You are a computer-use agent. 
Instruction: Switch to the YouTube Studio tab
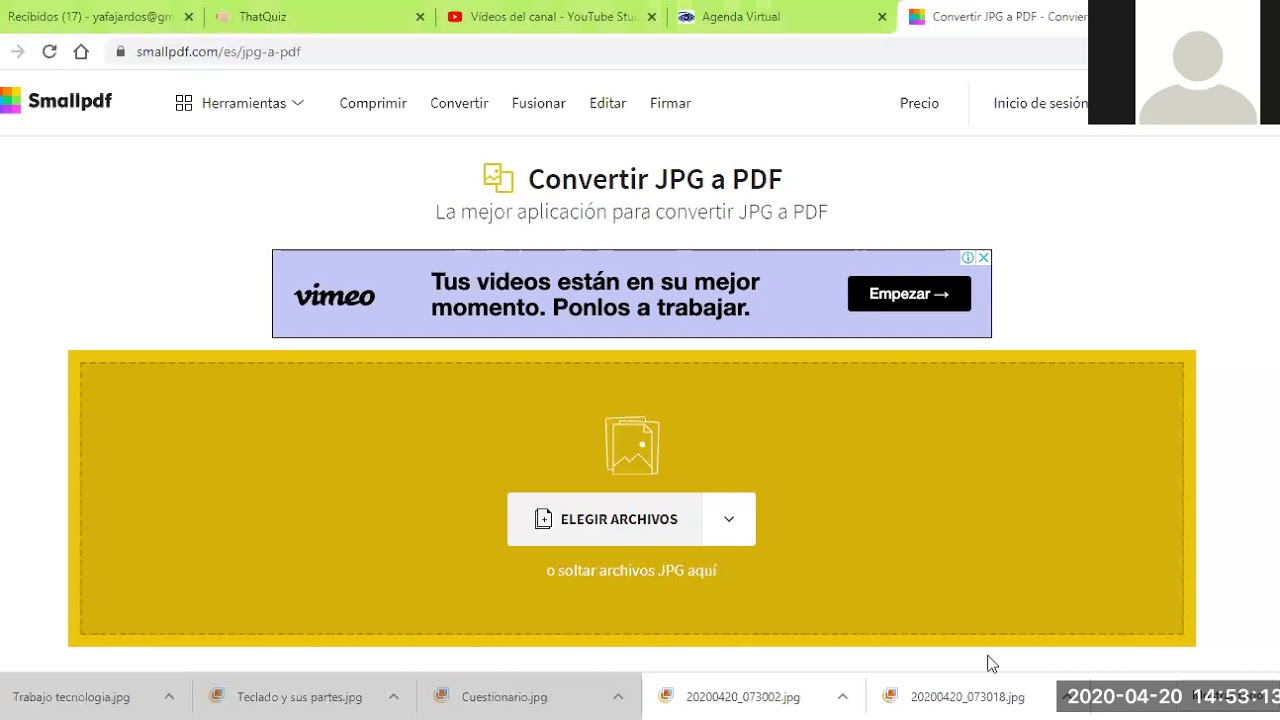coord(553,17)
